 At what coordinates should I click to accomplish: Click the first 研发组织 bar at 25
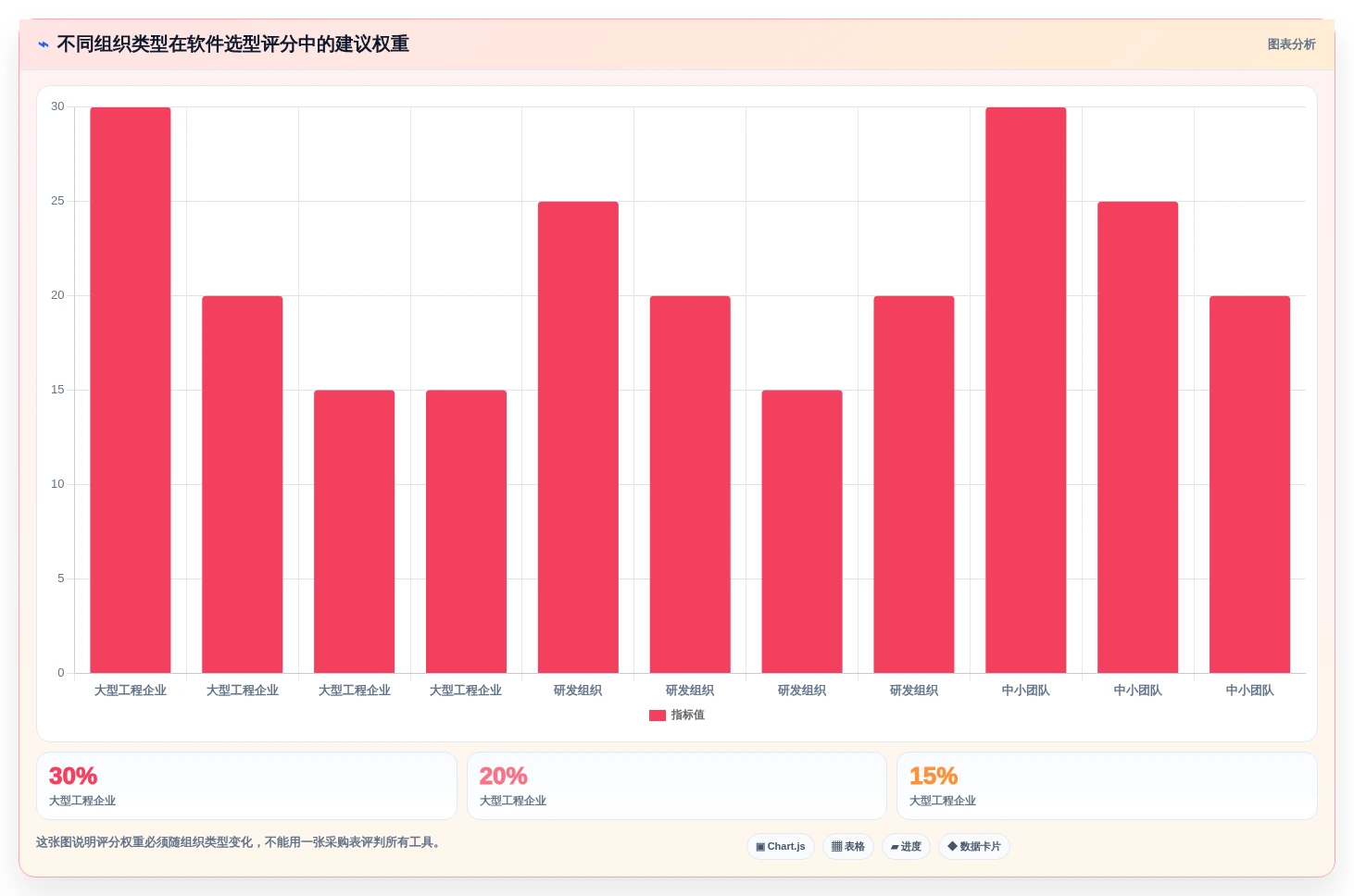578,437
